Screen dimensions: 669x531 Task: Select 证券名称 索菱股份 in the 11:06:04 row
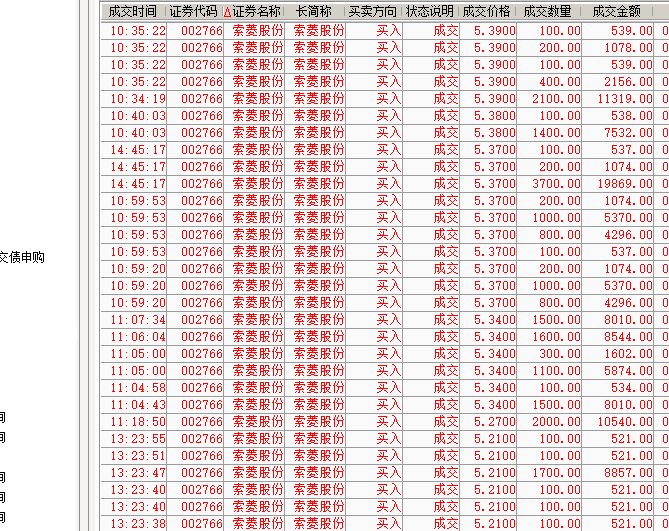[x=254, y=337]
